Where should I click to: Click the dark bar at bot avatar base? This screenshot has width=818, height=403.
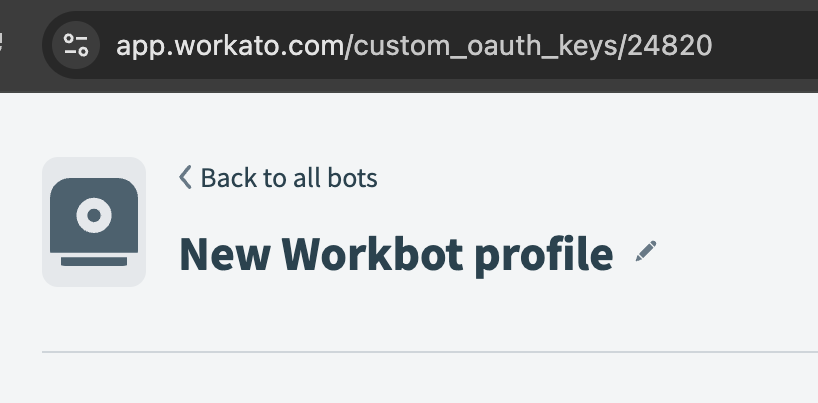coord(94,261)
